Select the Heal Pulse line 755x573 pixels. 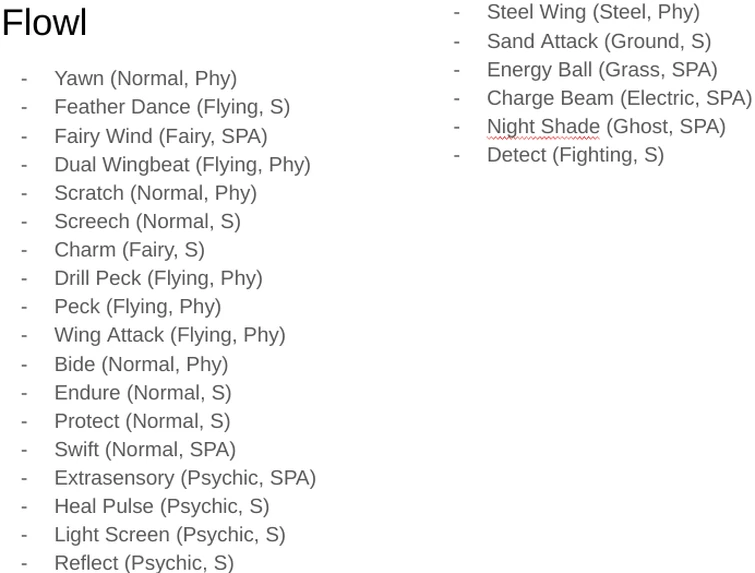[x=161, y=507]
